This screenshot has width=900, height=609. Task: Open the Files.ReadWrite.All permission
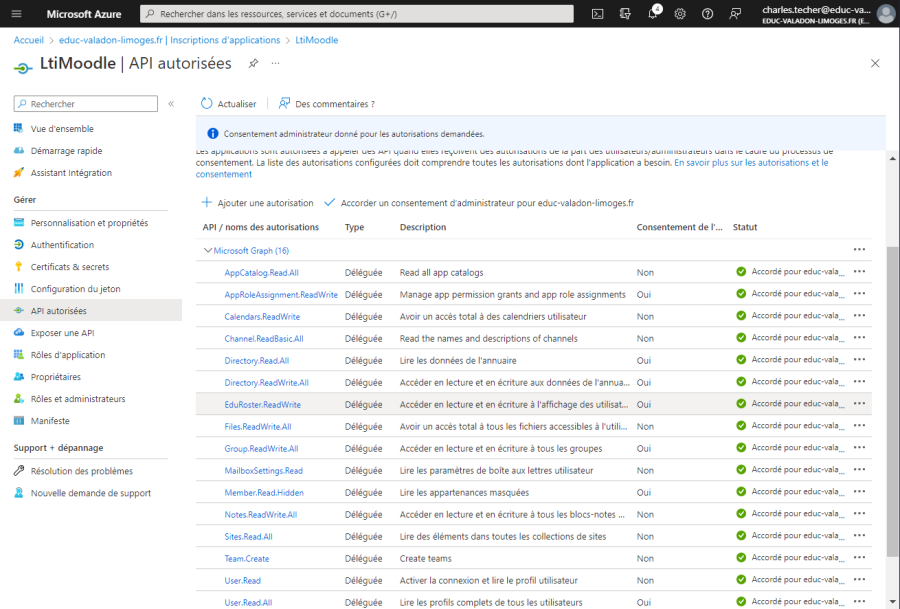258,426
